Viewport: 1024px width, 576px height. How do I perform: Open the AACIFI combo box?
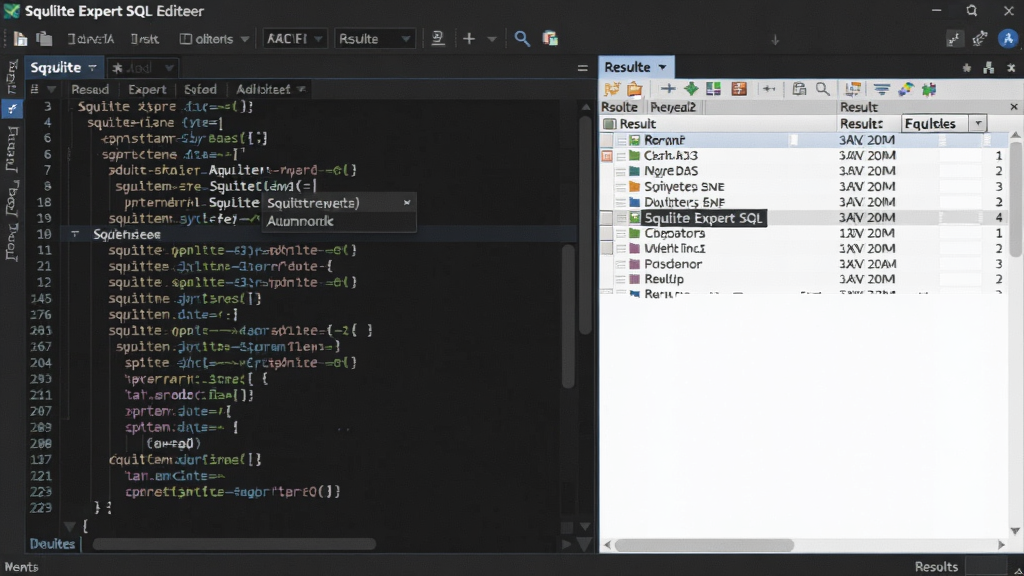(x=295, y=39)
